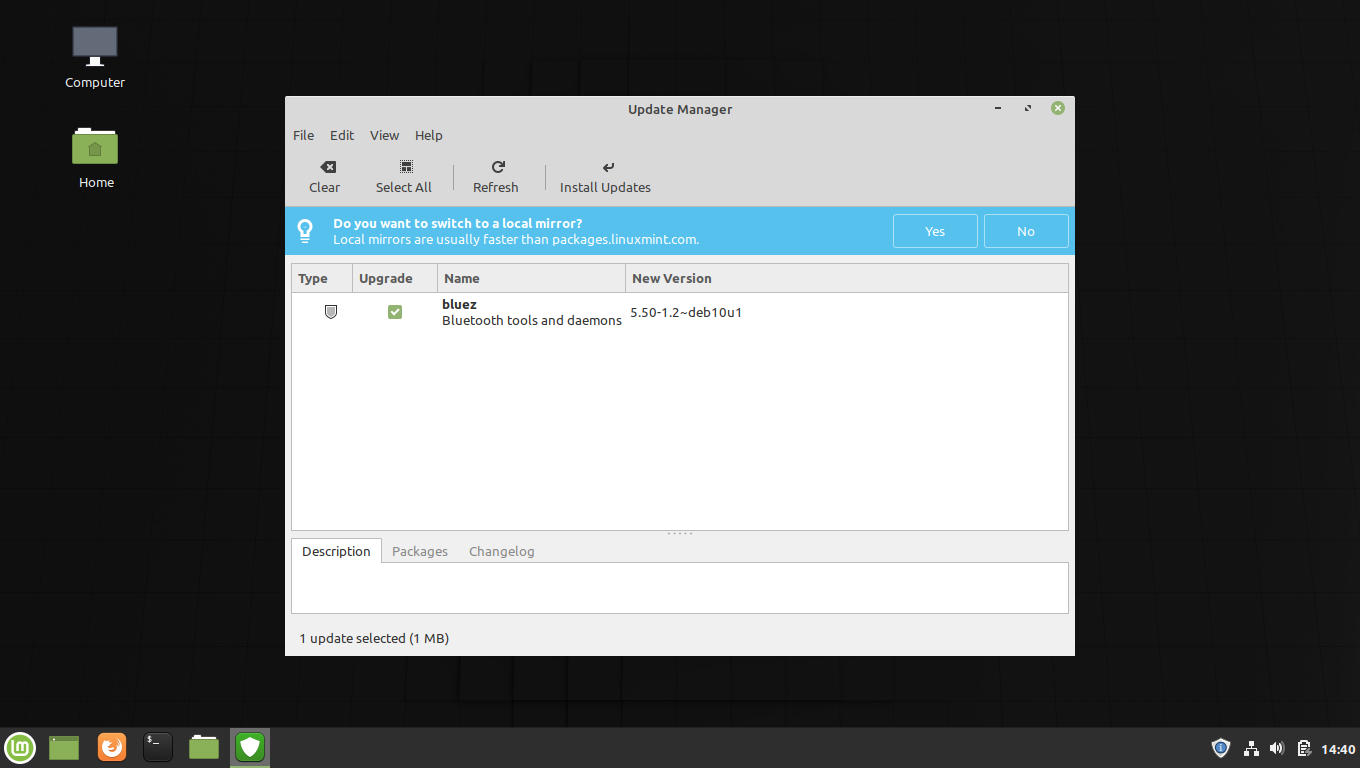This screenshot has height=768, width=1360.
Task: Click the Home folder desktop icon
Action: pyautogui.click(x=95, y=157)
